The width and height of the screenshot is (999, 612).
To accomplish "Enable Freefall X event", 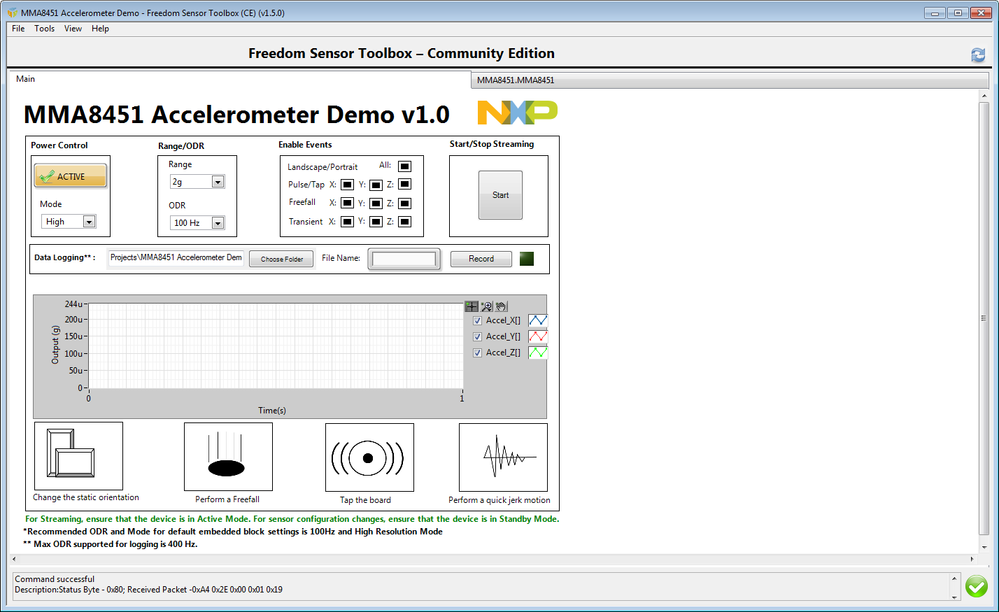I will 347,203.
